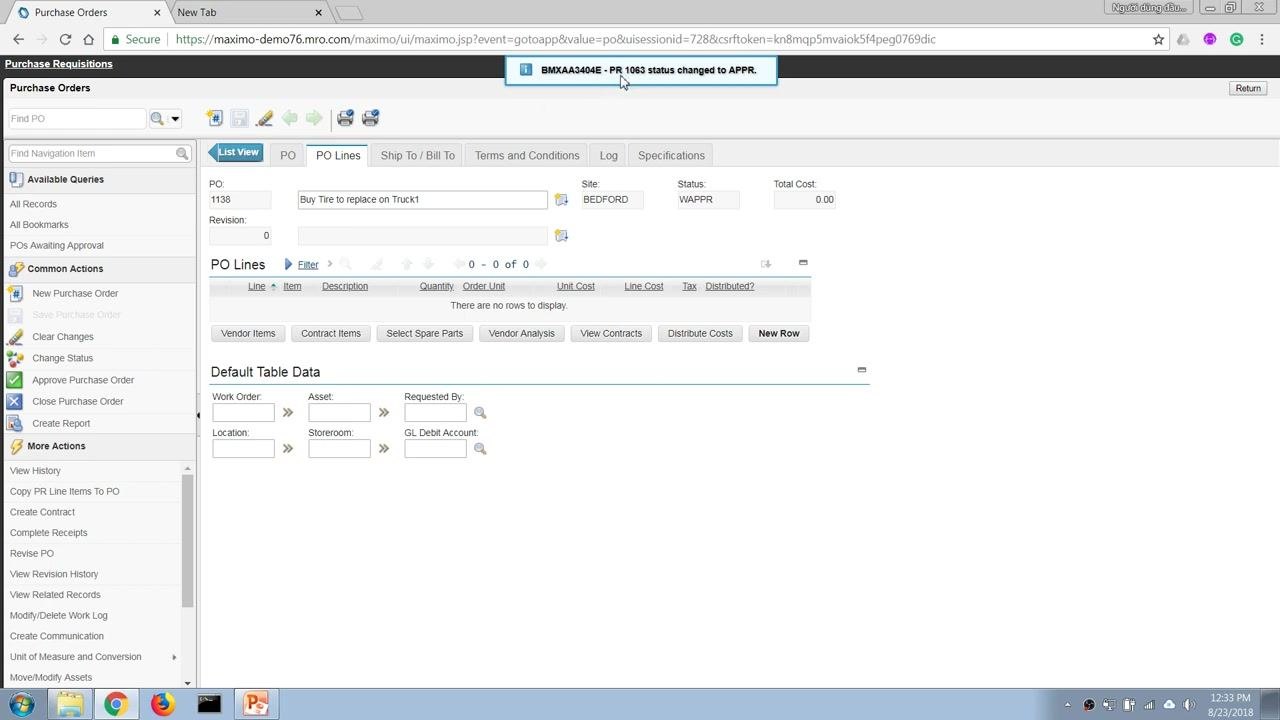Click the Requested By lookup magnifier
Image resolution: width=1280 pixels, height=720 pixels.
tap(480, 413)
